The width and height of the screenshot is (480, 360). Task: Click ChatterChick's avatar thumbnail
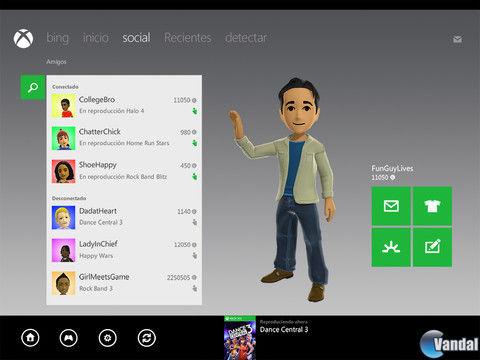pyautogui.click(x=63, y=138)
